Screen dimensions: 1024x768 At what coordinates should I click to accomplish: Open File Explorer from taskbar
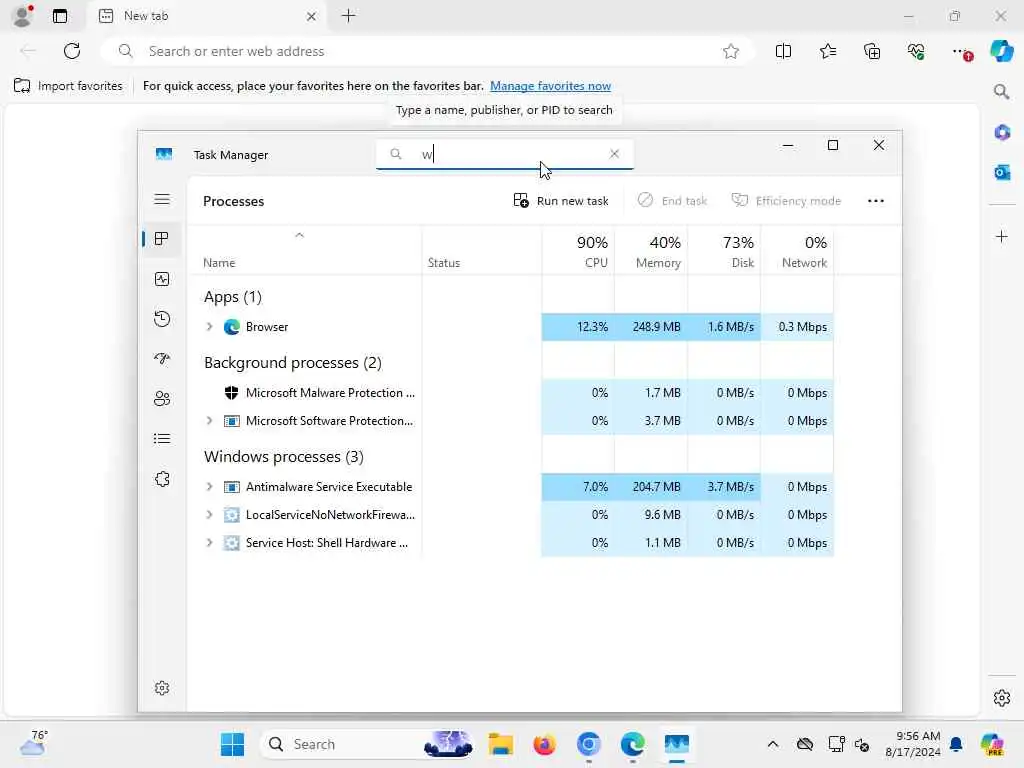500,744
